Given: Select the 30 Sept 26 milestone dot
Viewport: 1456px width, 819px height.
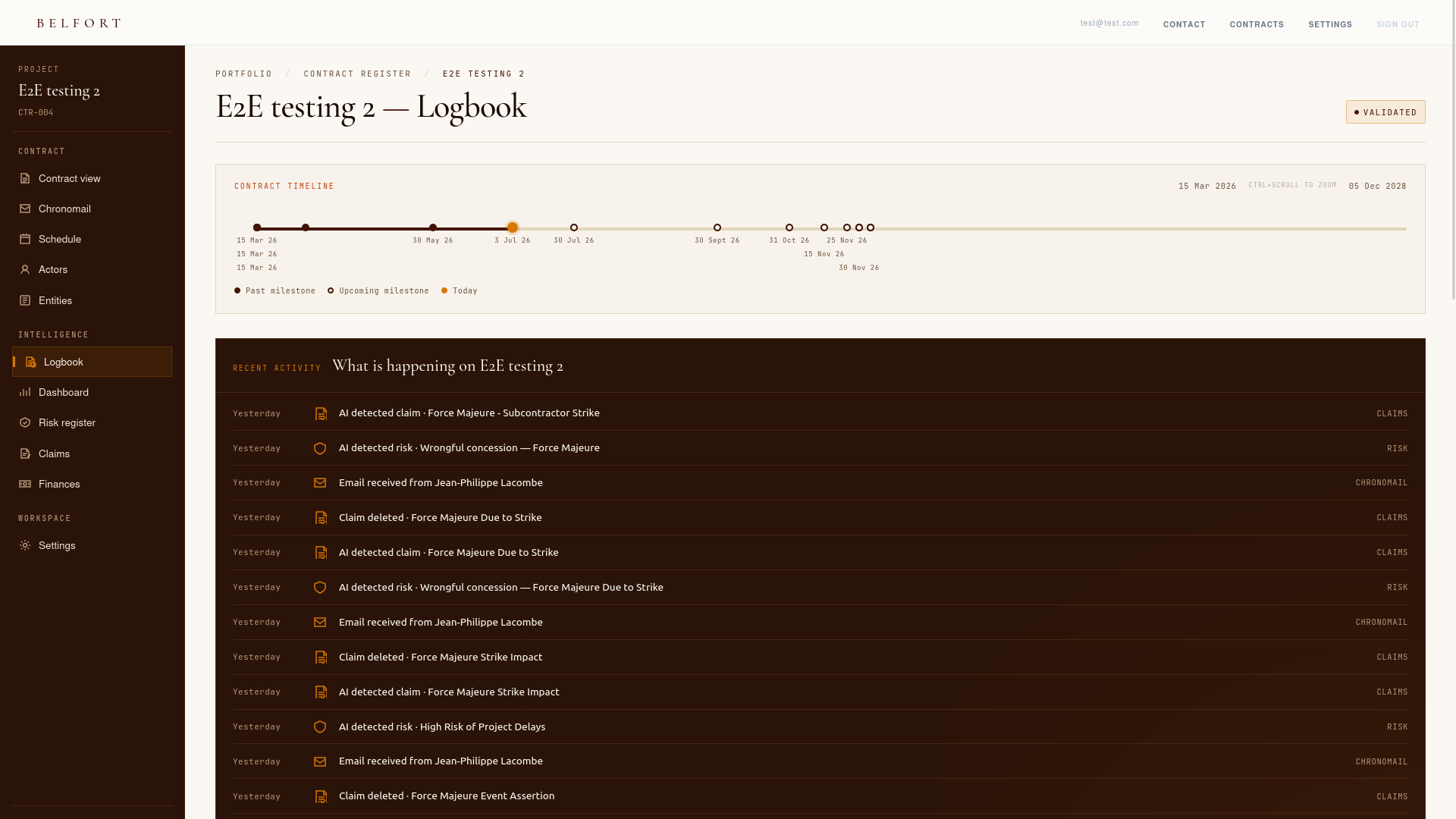Looking at the screenshot, I should pyautogui.click(x=717, y=227).
